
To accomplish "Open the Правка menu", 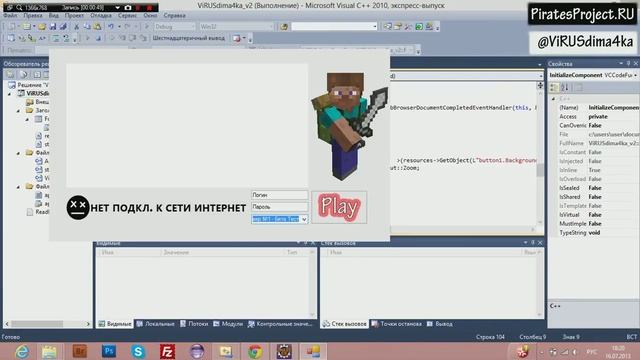I will click(x=33, y=16).
